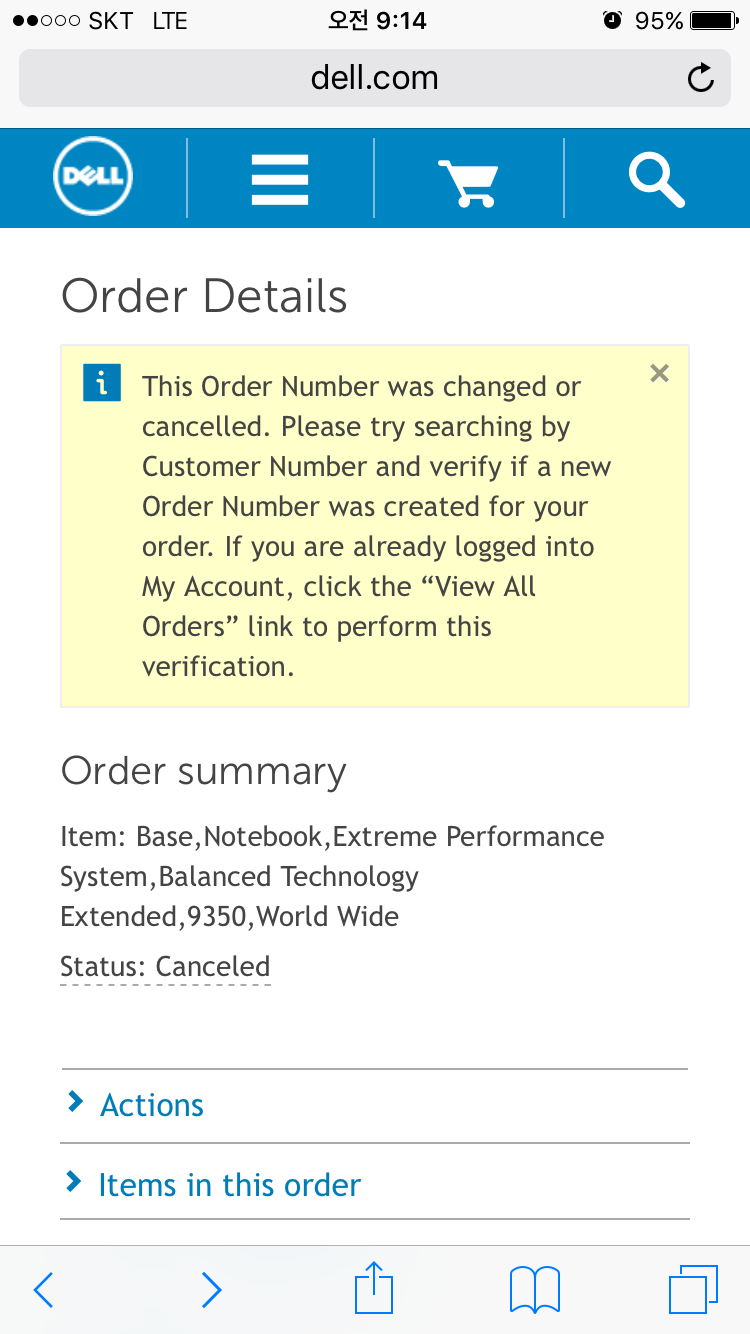The height and width of the screenshot is (1334, 750).
Task: Tap the search magnifier icon
Action: point(656,178)
